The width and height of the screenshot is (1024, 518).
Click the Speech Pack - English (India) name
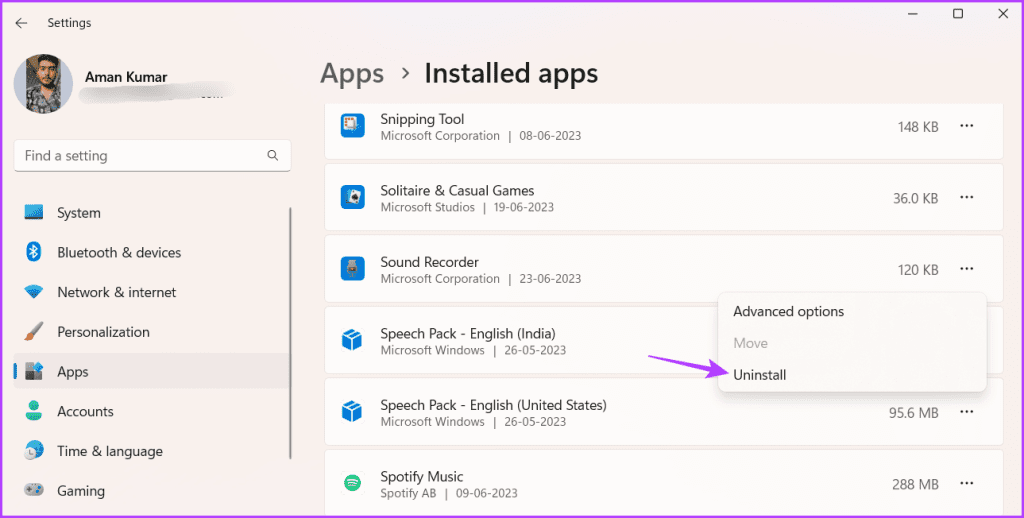coord(468,334)
